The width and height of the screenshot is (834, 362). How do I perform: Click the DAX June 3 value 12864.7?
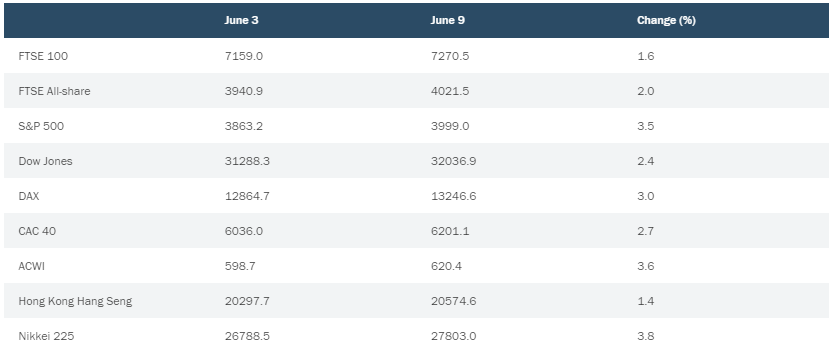[247, 196]
